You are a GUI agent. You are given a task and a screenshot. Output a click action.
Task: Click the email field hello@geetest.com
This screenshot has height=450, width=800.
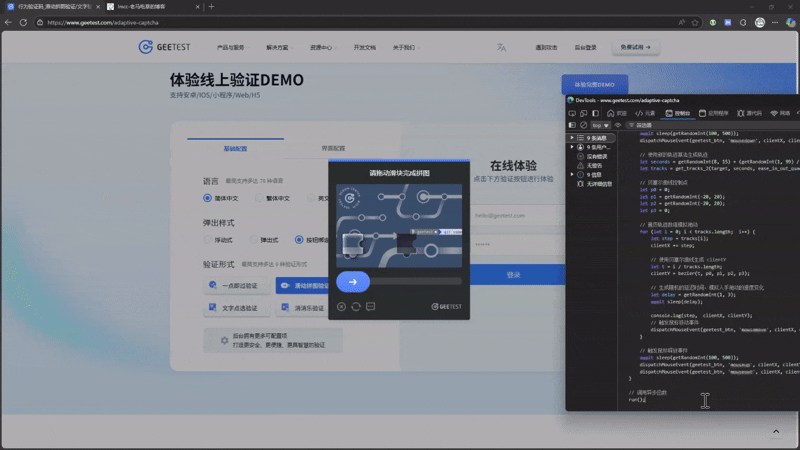point(516,216)
